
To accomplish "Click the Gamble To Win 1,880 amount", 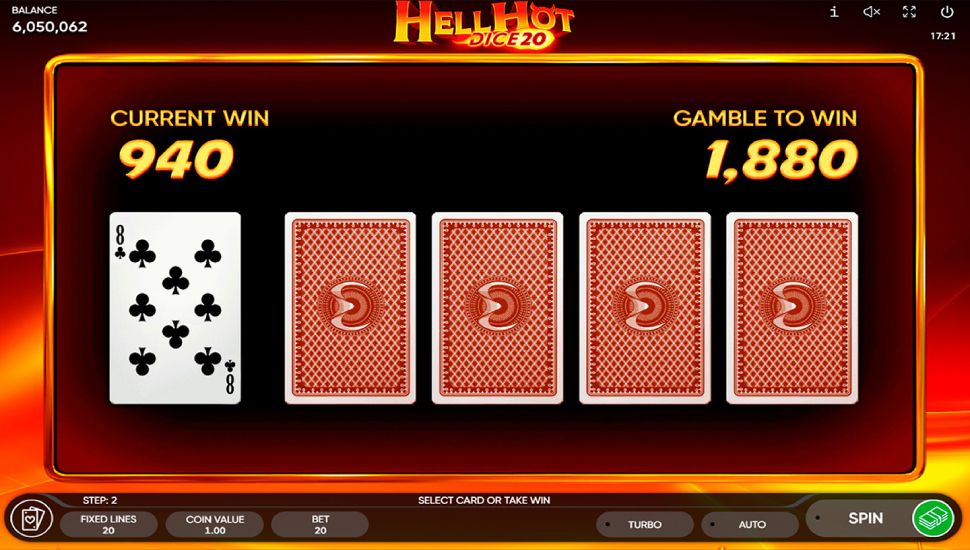I will [x=781, y=160].
